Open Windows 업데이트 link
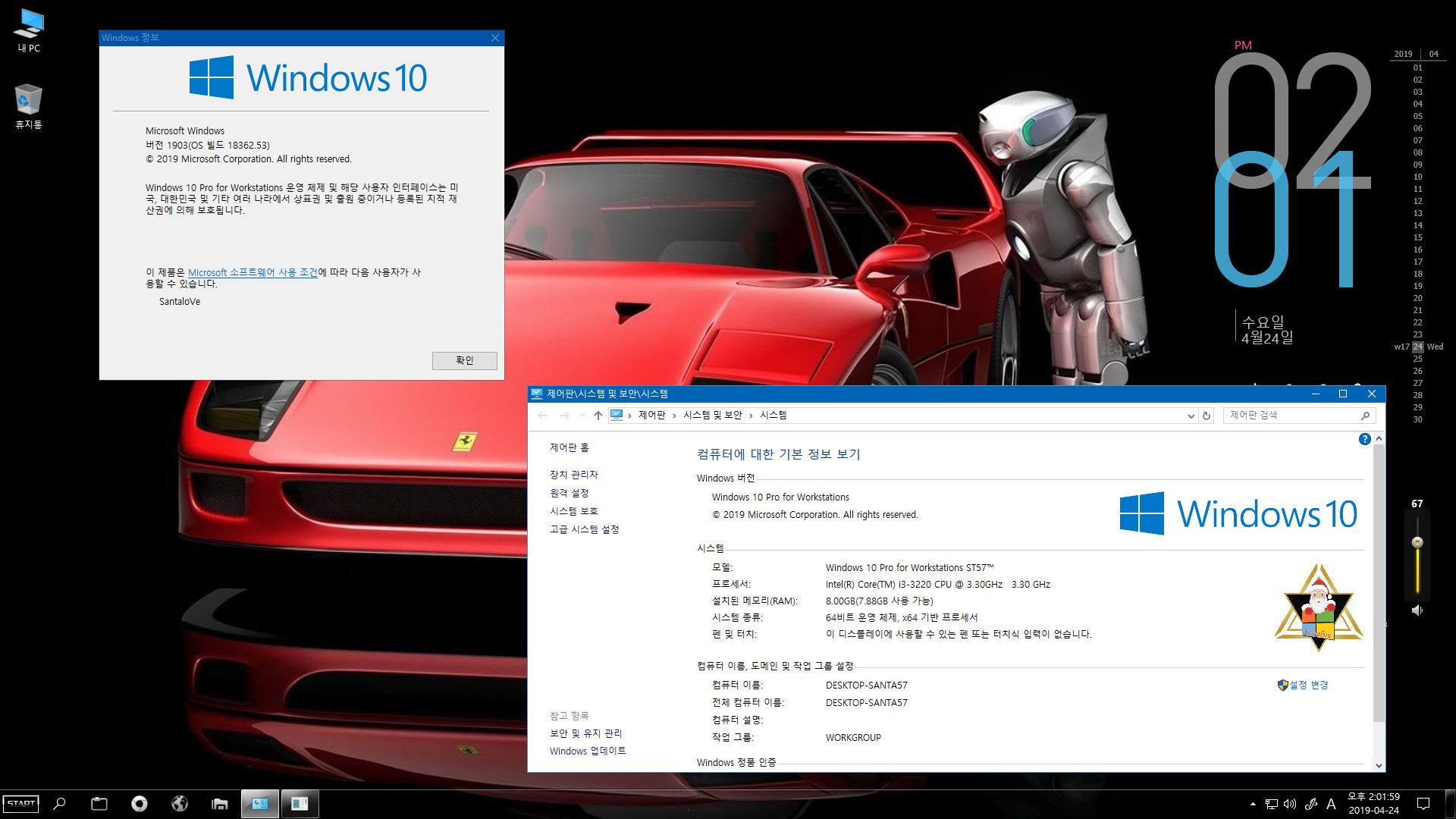1456x819 pixels. (588, 752)
